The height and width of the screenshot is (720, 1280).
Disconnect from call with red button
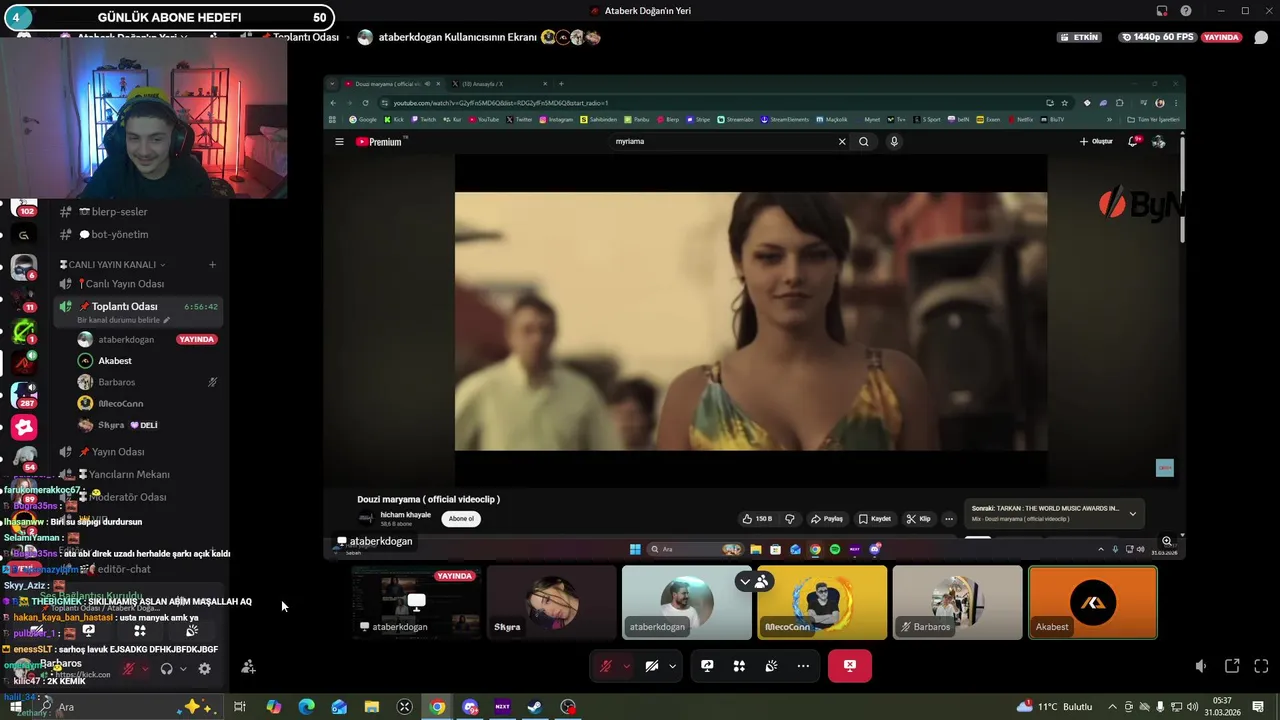coord(849,666)
